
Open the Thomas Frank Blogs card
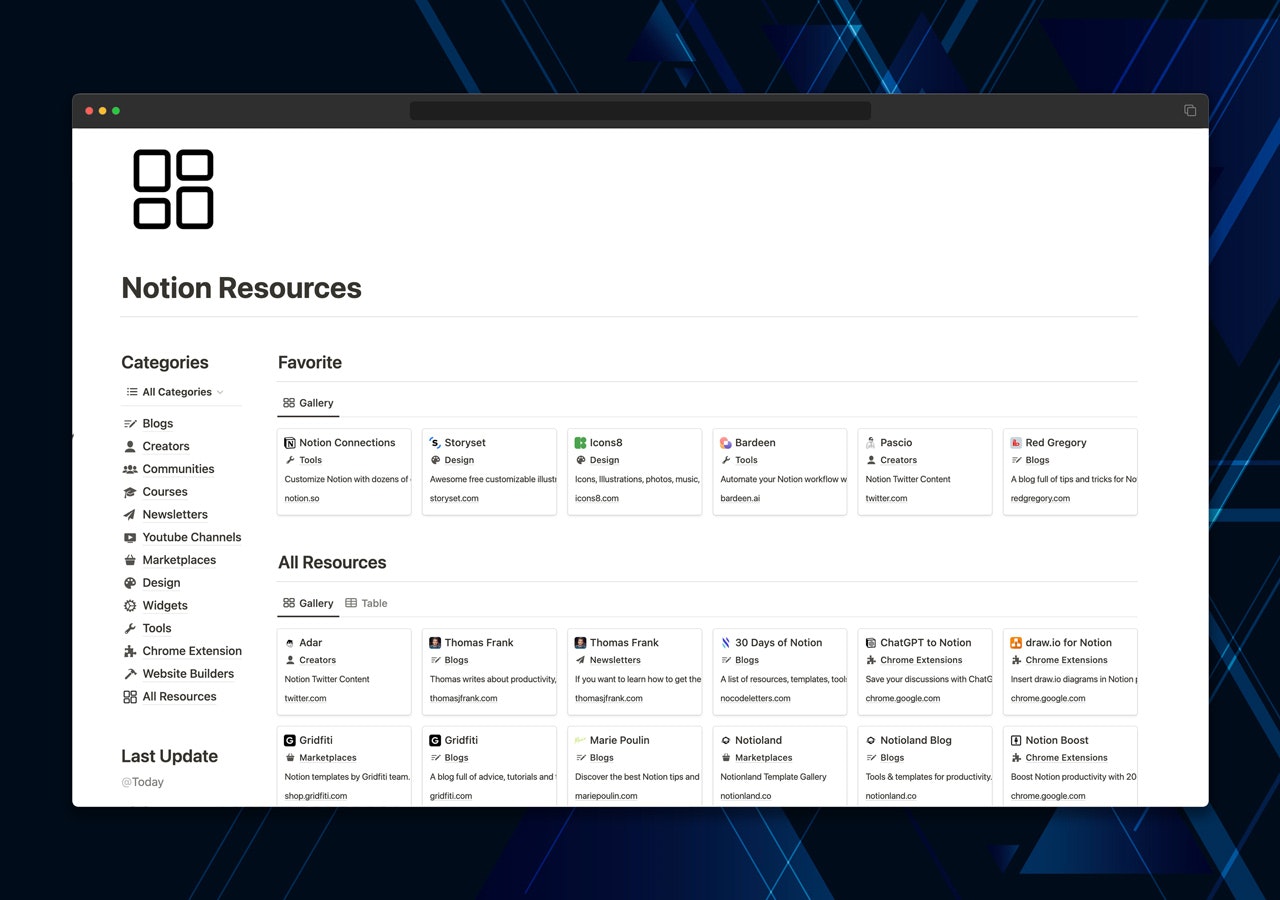click(x=489, y=671)
